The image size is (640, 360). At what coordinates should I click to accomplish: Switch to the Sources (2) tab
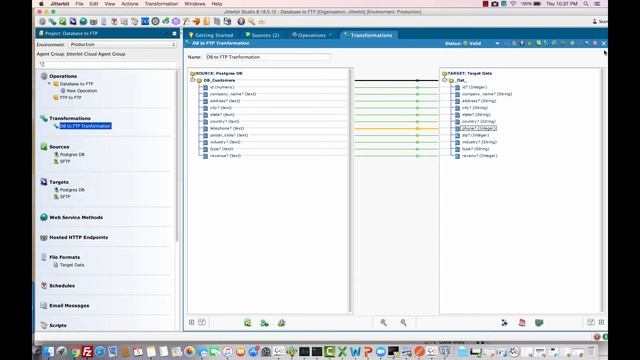pyautogui.click(x=262, y=35)
